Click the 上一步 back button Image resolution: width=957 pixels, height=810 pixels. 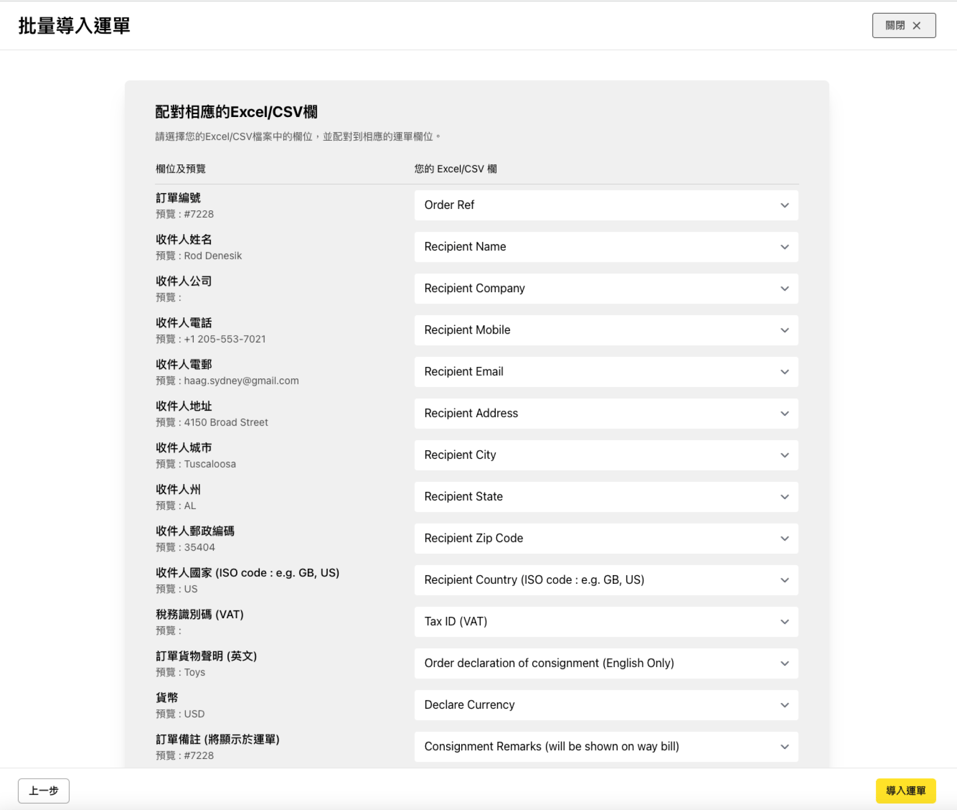pyautogui.click(x=44, y=790)
